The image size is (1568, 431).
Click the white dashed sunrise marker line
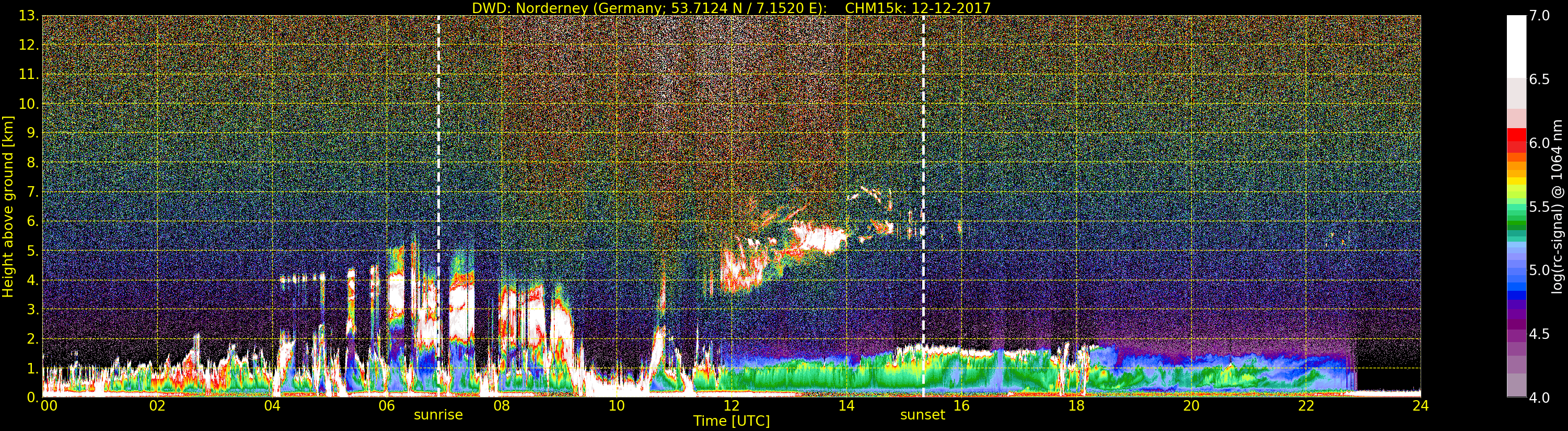(438, 206)
